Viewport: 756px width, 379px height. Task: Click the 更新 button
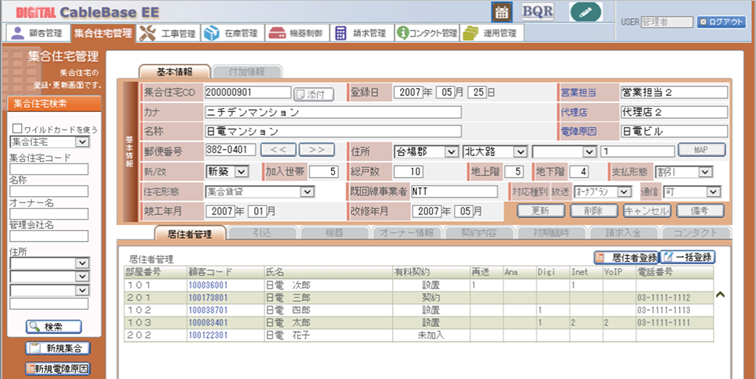[x=540, y=211]
